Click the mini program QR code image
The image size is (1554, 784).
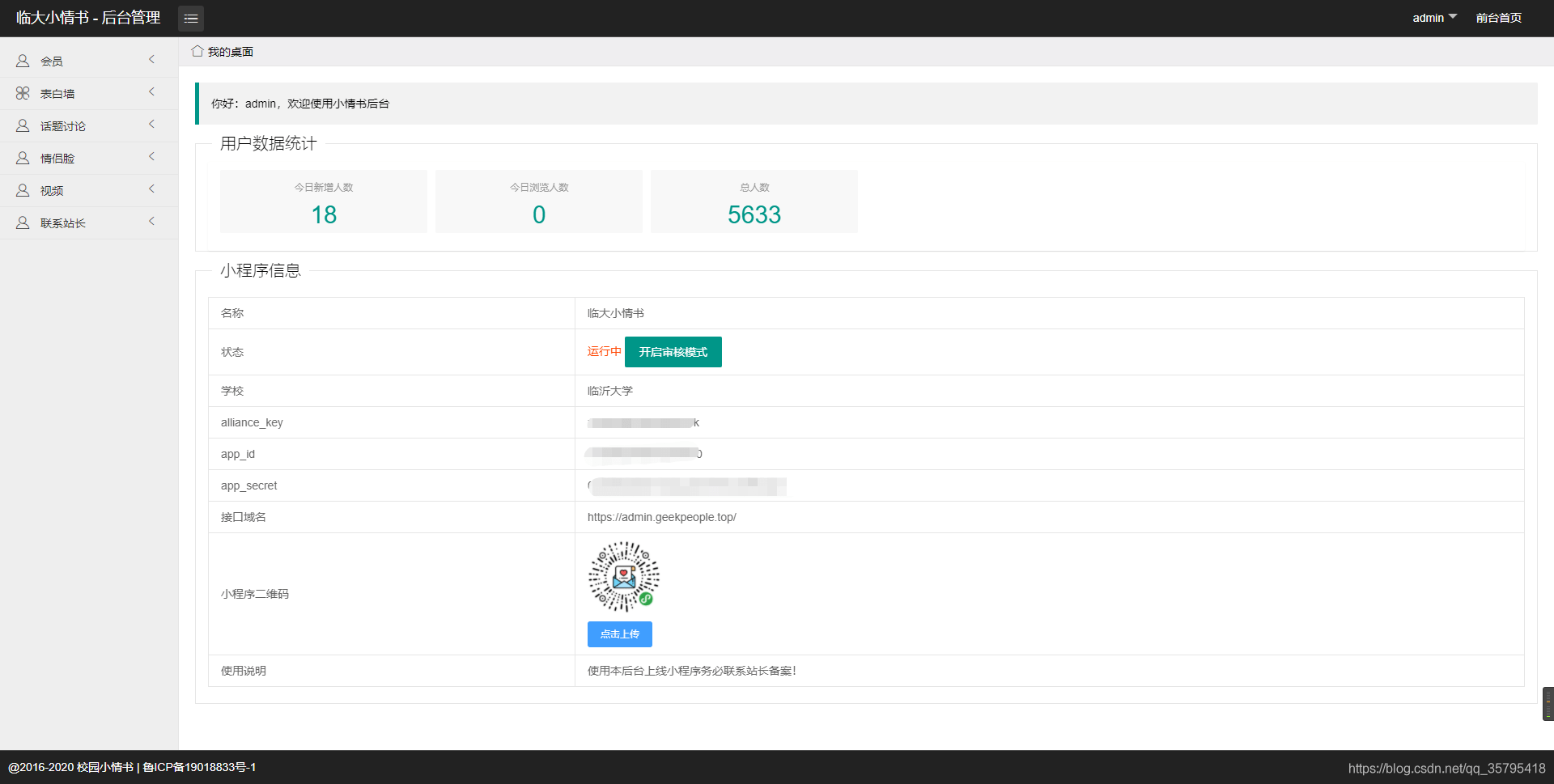[x=624, y=577]
